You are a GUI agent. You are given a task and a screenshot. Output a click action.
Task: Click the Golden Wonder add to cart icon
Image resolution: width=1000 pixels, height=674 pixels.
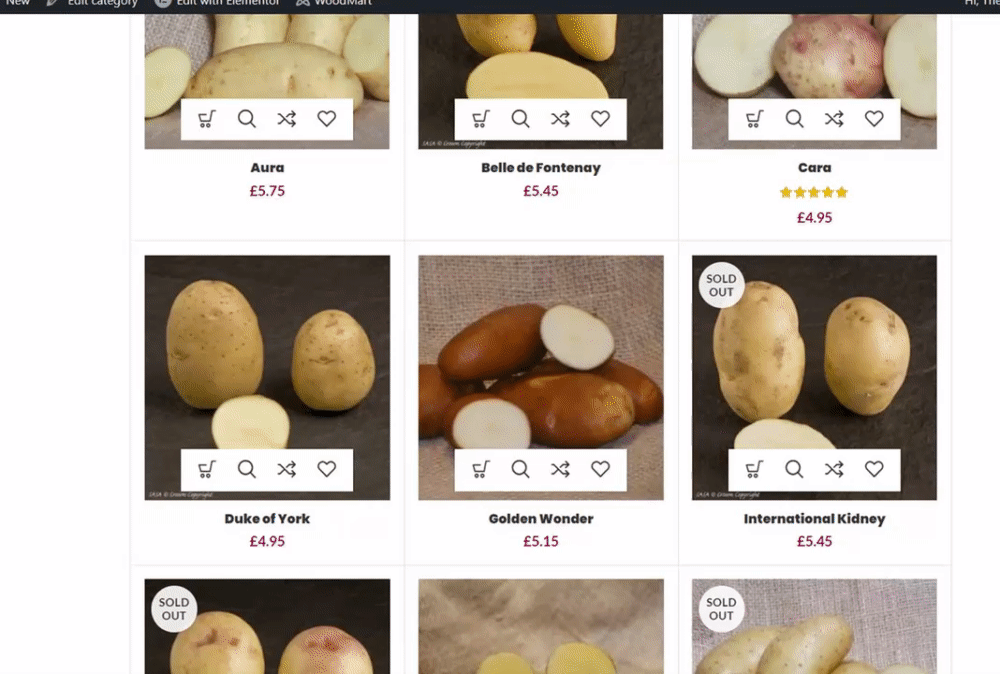tap(480, 469)
